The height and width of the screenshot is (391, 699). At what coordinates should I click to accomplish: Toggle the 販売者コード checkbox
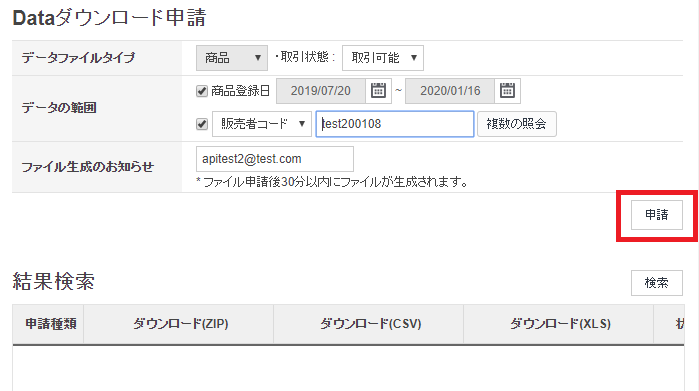(x=202, y=124)
